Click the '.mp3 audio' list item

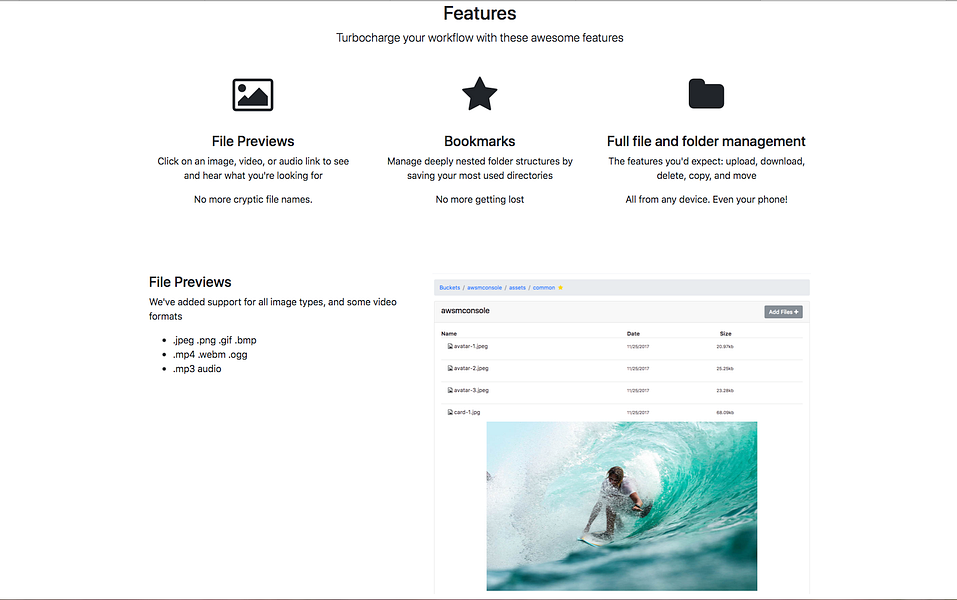click(197, 369)
